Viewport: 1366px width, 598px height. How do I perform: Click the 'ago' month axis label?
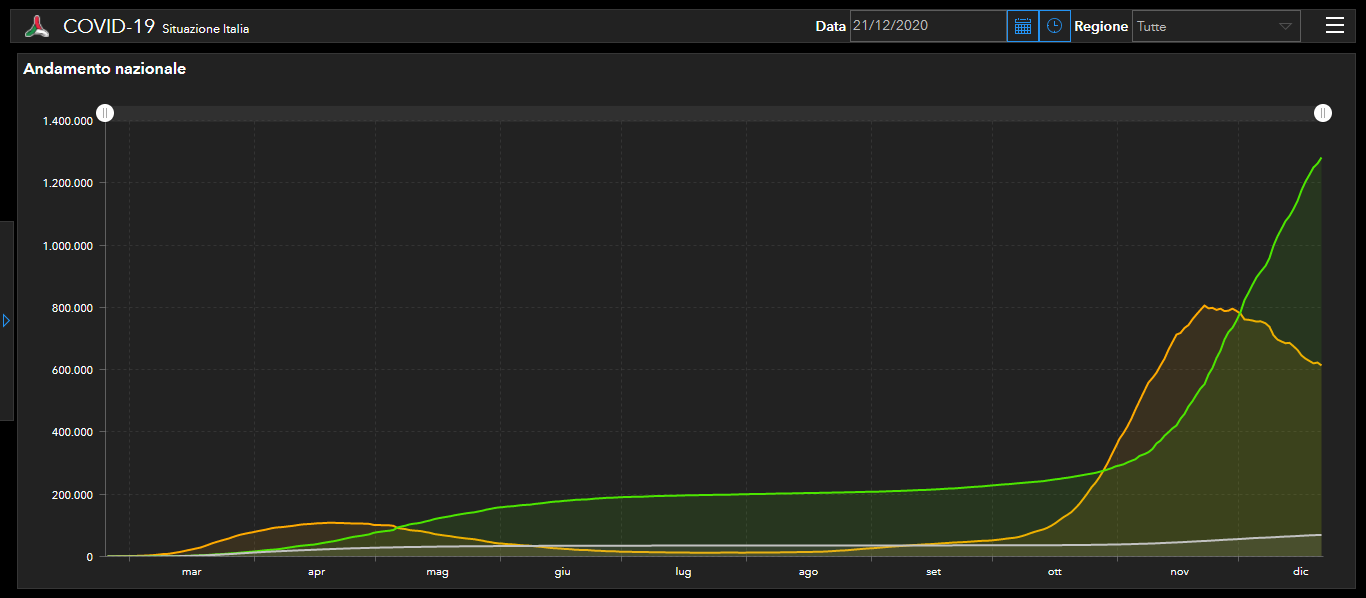tap(808, 572)
